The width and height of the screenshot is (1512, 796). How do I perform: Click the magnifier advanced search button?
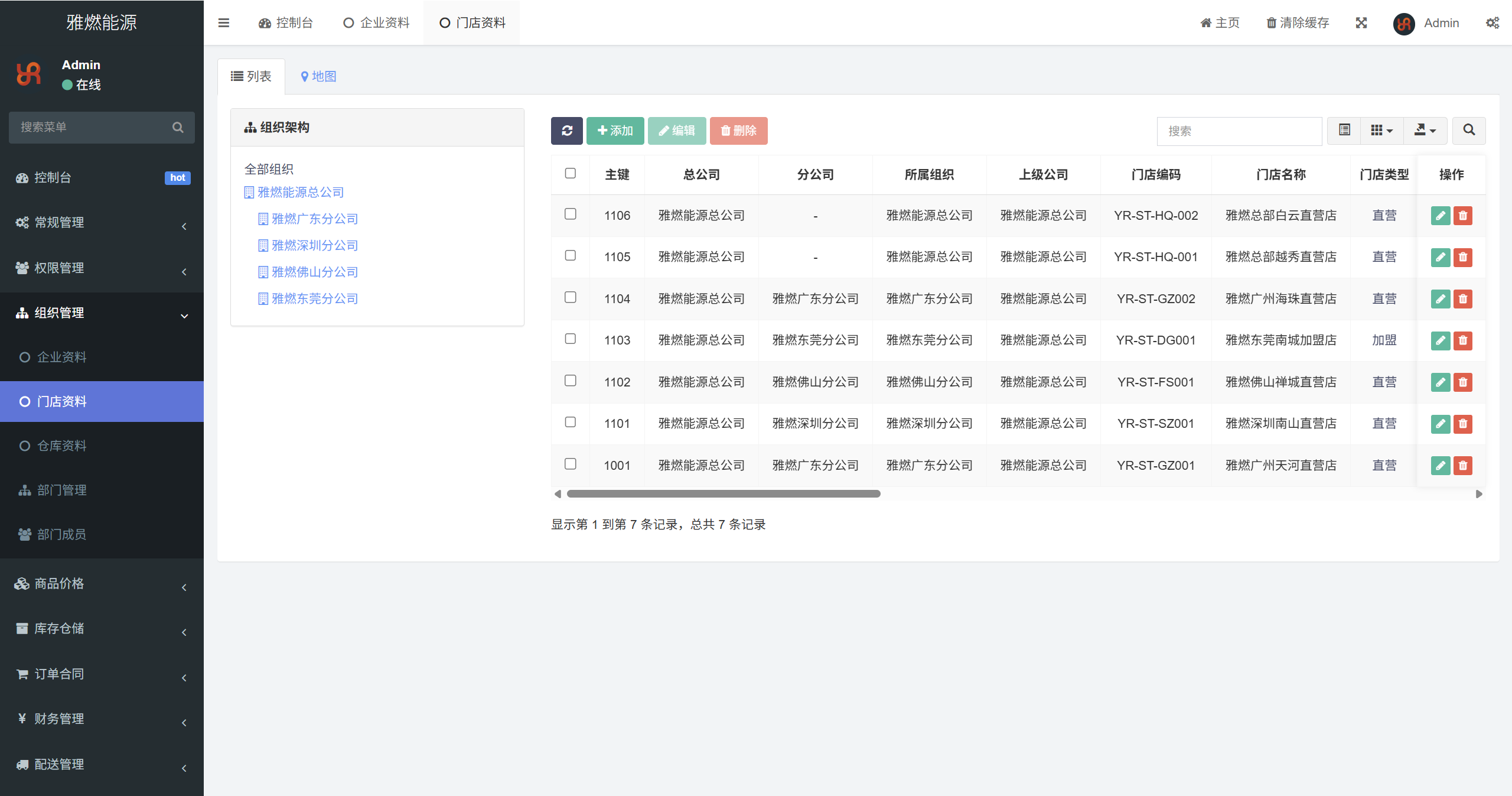(x=1469, y=131)
